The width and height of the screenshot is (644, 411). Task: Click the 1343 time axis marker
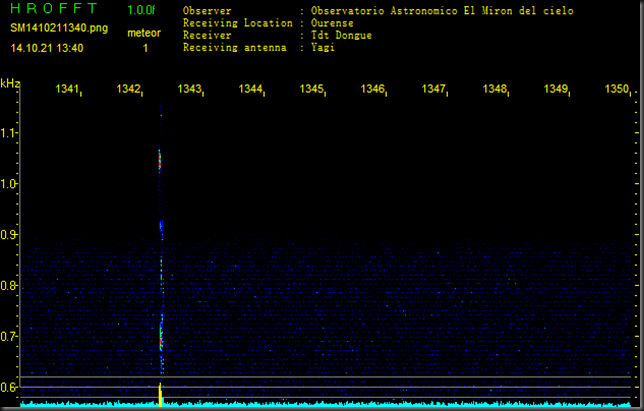pyautogui.click(x=189, y=89)
